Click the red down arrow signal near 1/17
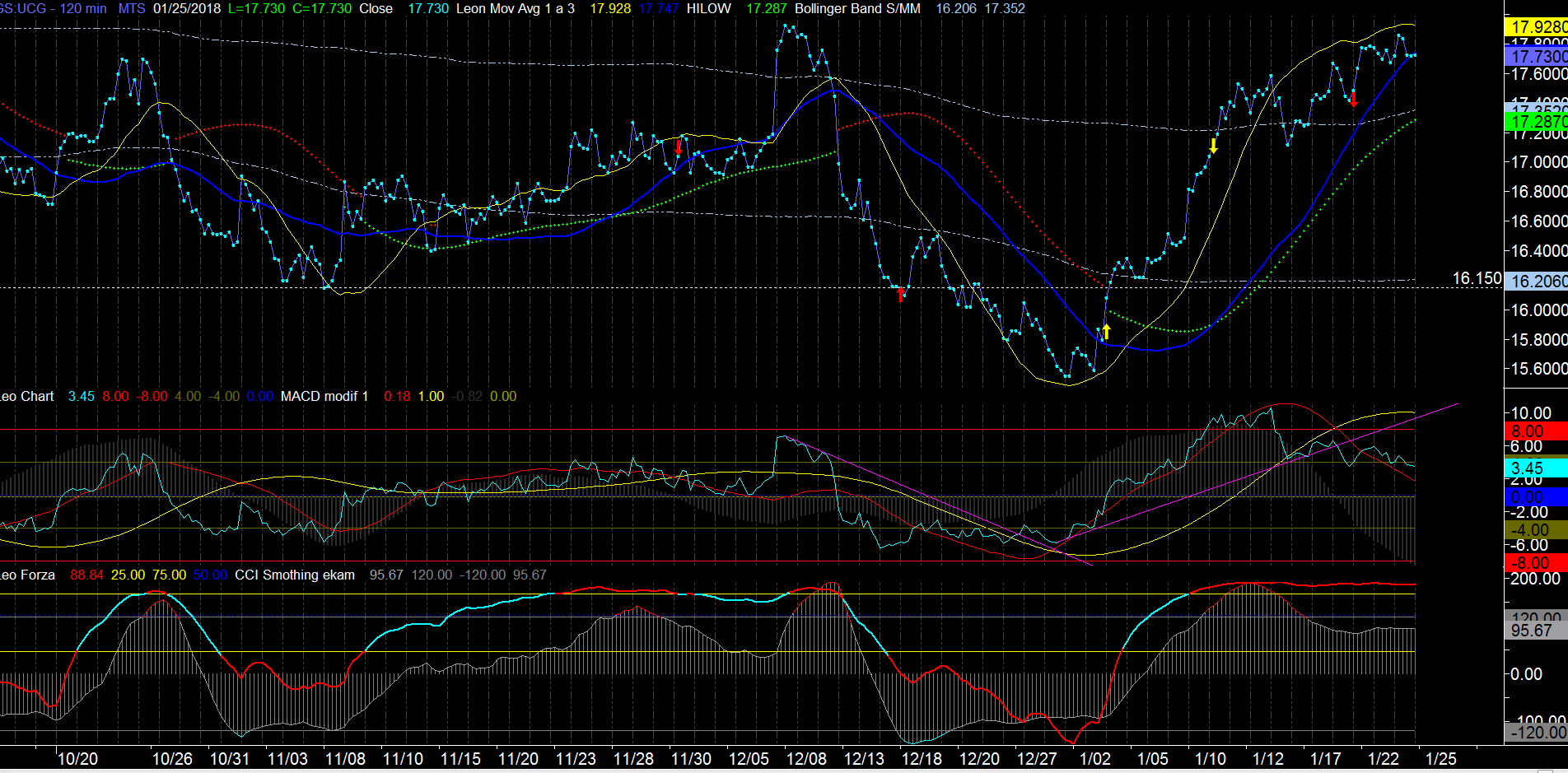 (x=1353, y=100)
